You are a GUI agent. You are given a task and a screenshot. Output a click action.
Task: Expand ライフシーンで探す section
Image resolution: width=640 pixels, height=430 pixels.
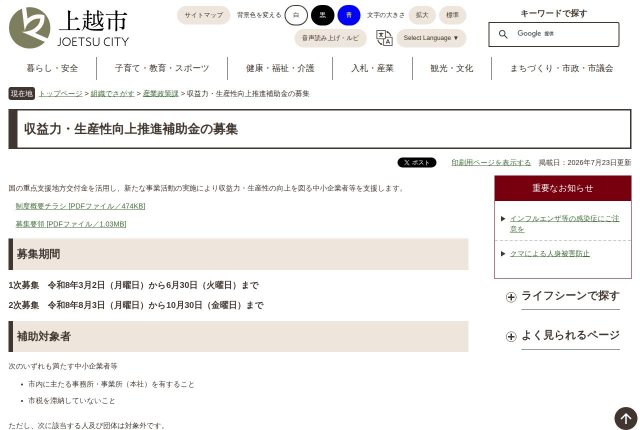570,296
